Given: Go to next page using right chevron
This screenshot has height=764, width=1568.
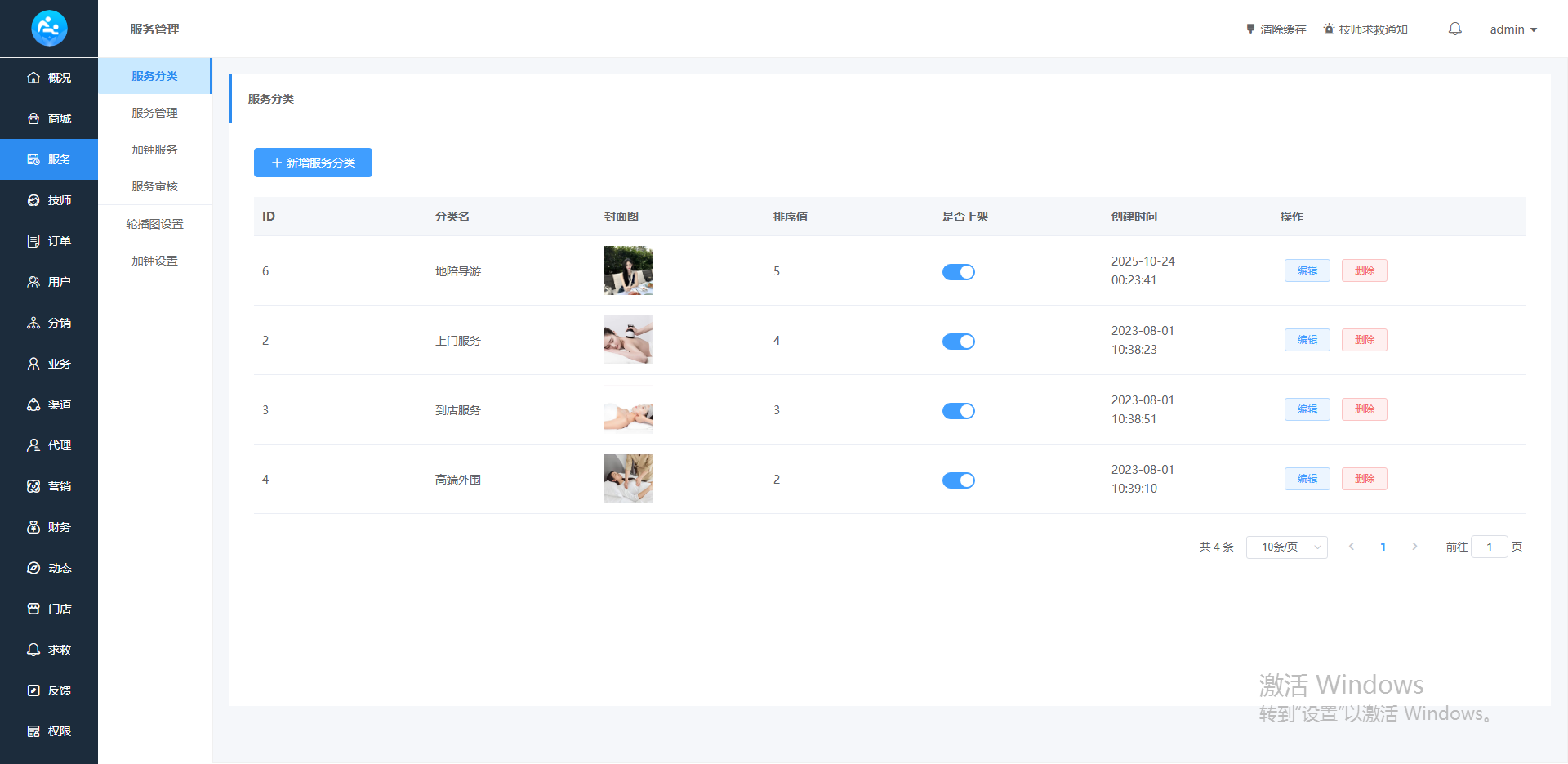Looking at the screenshot, I should point(1414,547).
